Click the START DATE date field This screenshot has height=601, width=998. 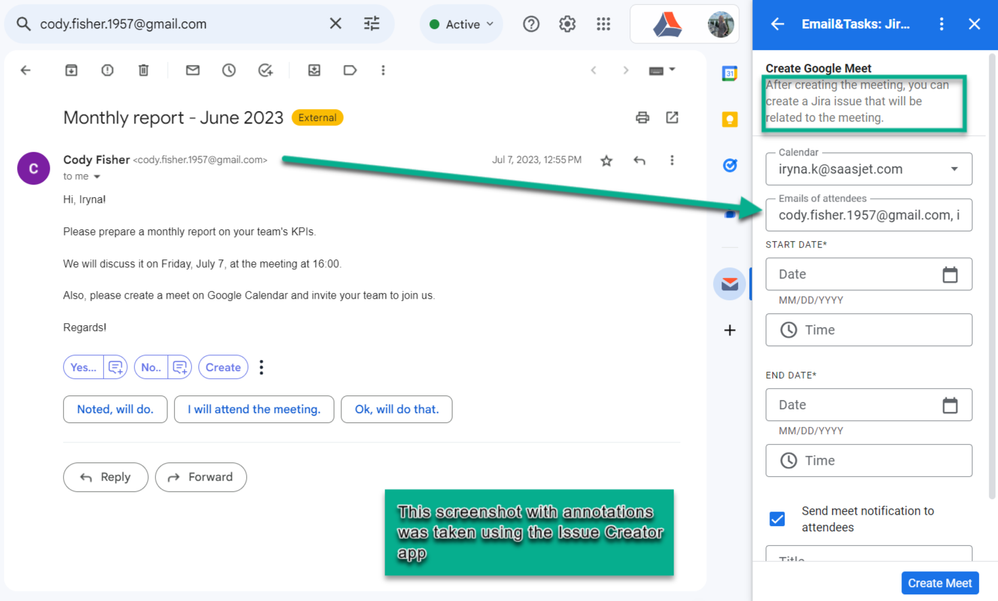click(x=869, y=274)
